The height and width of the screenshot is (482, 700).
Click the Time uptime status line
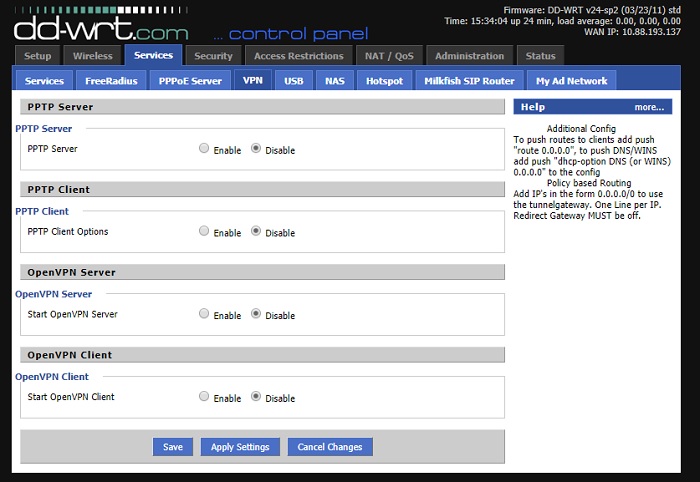(562, 21)
